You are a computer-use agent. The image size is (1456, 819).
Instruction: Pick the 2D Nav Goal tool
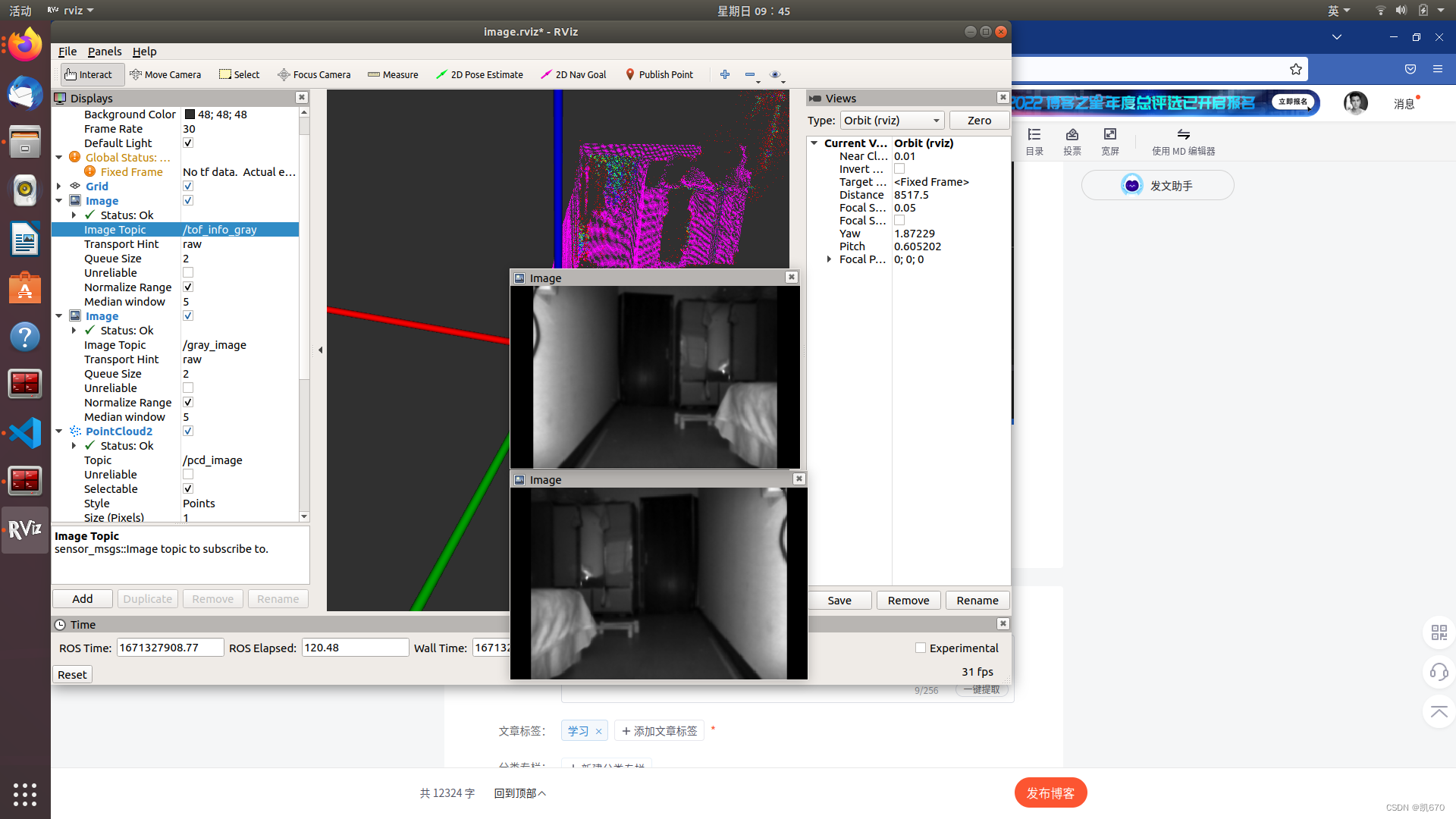pos(573,74)
